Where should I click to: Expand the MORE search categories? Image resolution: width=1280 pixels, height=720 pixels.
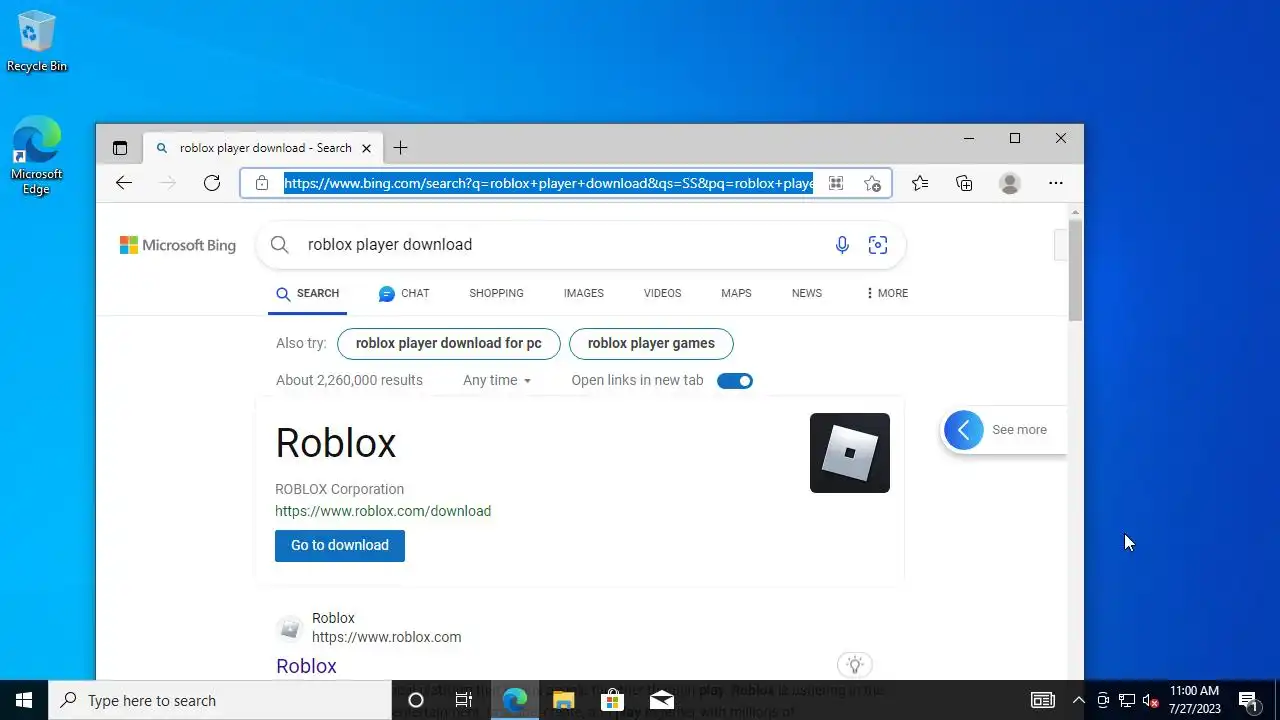886,293
